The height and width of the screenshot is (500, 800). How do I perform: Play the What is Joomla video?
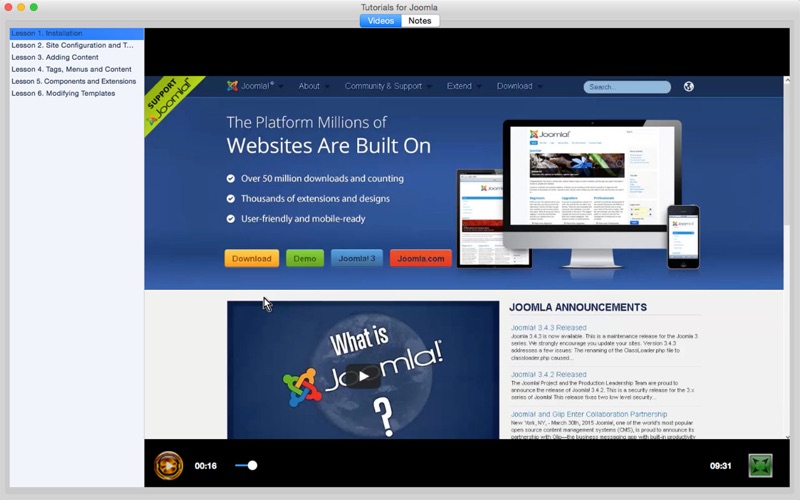point(363,377)
